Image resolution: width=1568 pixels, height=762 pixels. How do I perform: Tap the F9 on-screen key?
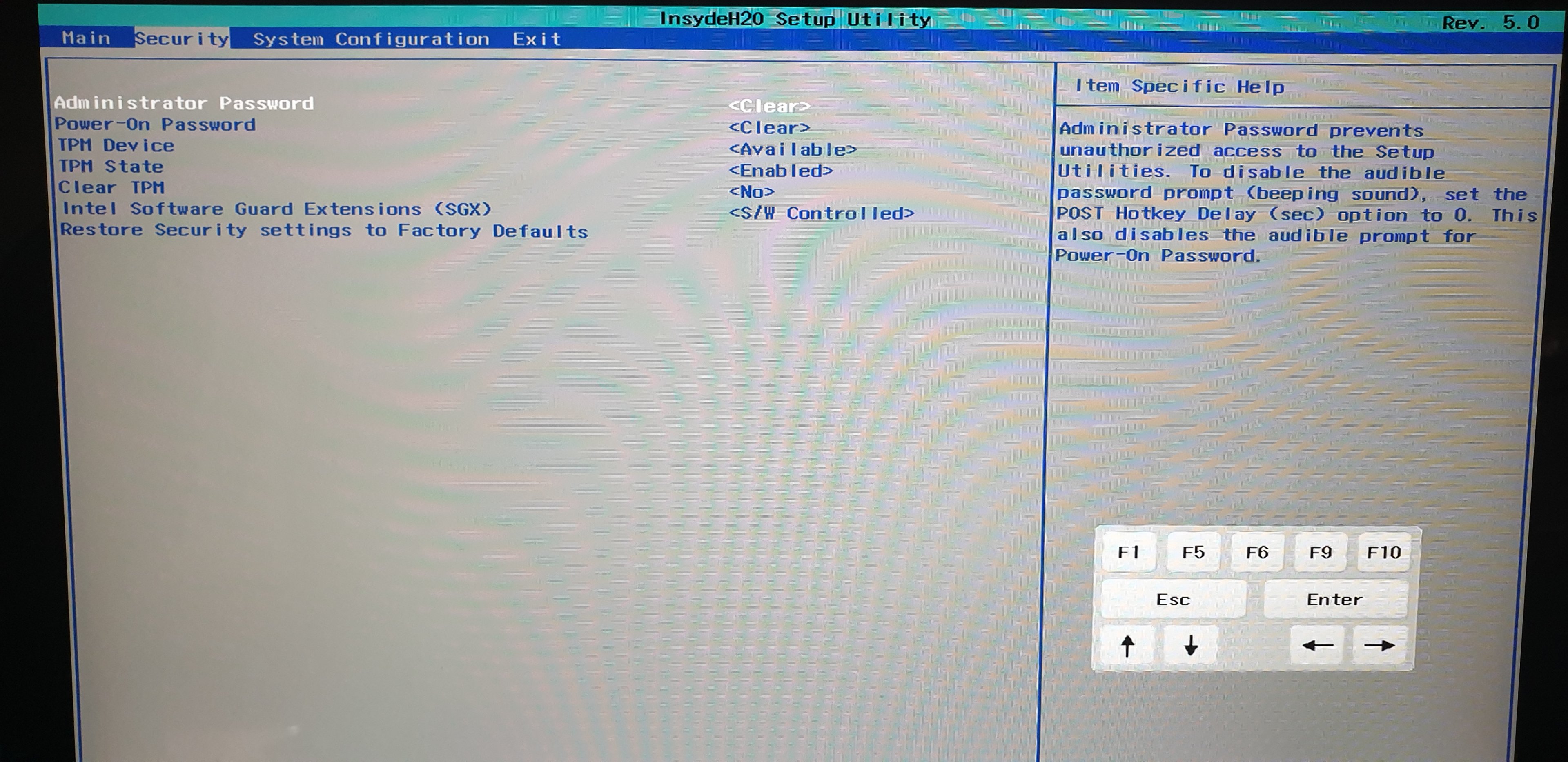point(1320,552)
